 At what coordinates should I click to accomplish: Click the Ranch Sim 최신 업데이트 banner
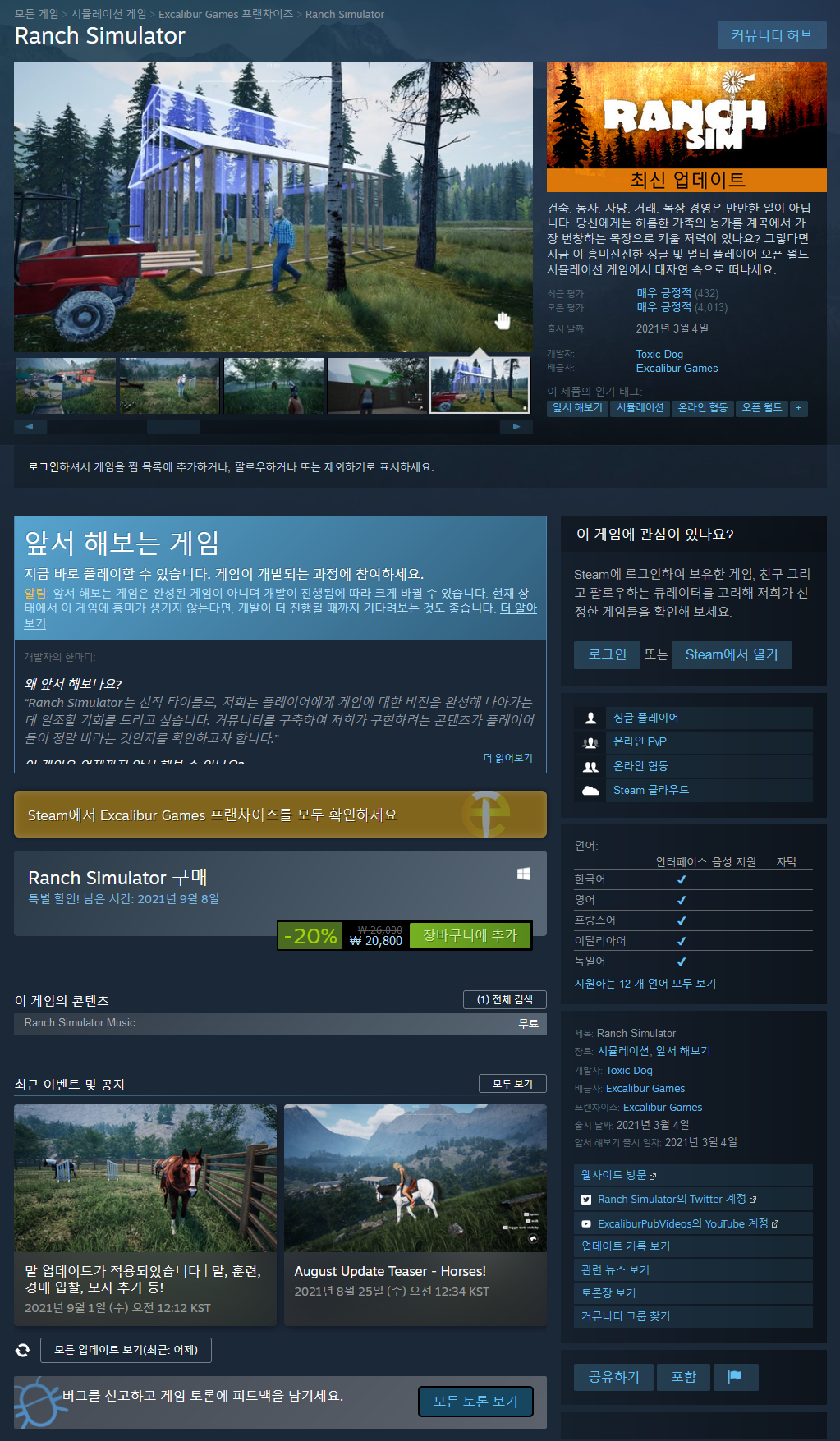[686, 126]
